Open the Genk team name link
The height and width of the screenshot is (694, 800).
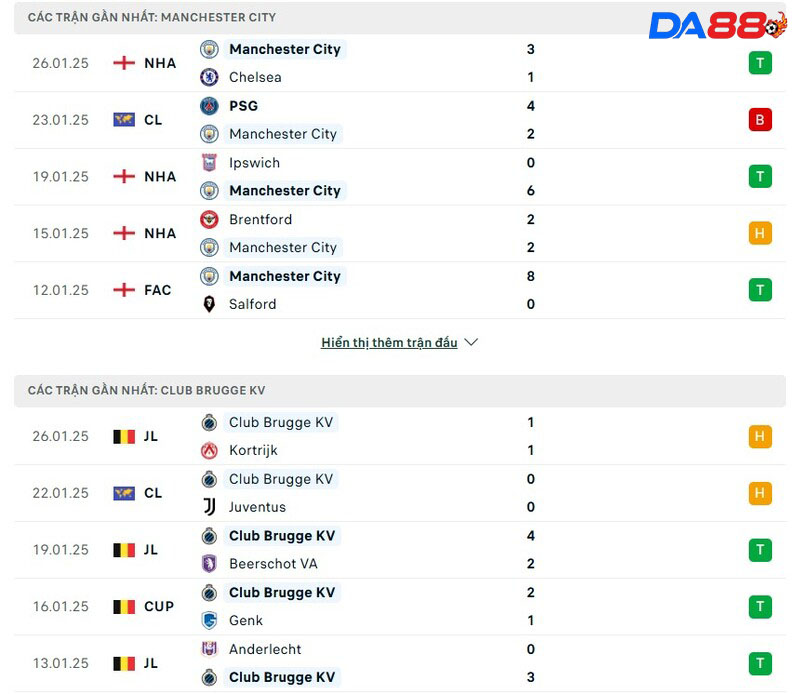[246, 621]
